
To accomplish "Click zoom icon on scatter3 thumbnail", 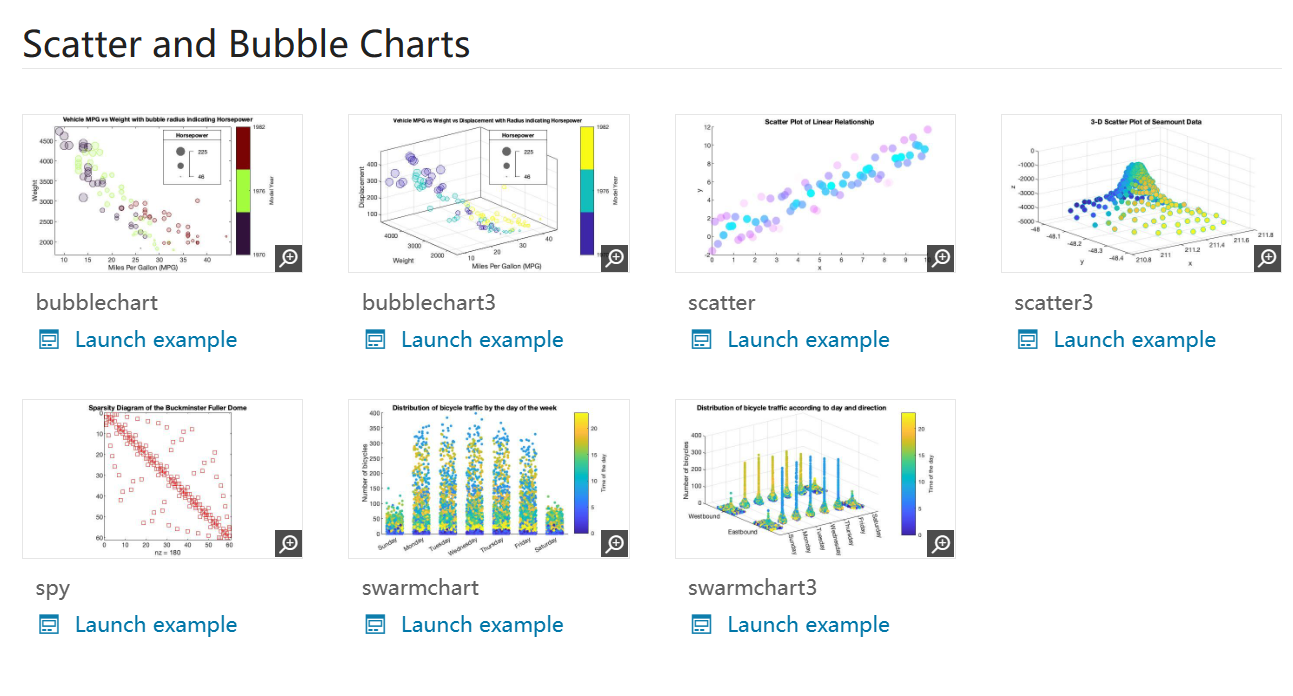I will pyautogui.click(x=1267, y=258).
